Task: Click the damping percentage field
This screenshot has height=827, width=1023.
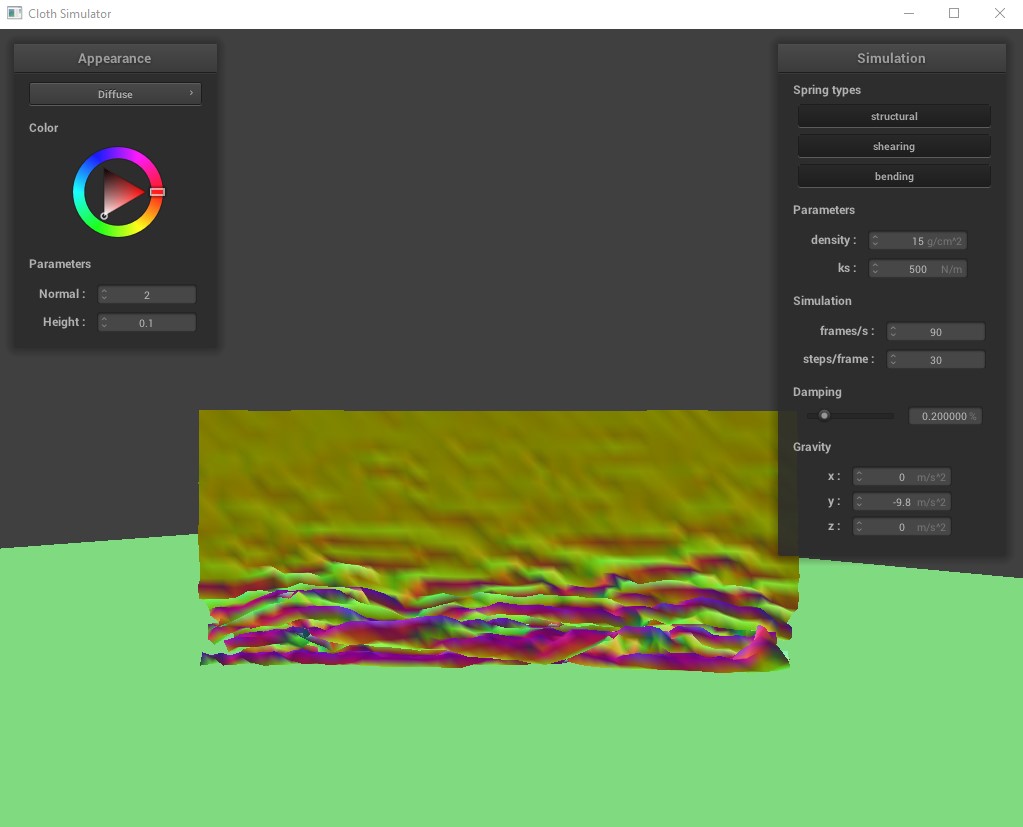Action: [x=945, y=416]
